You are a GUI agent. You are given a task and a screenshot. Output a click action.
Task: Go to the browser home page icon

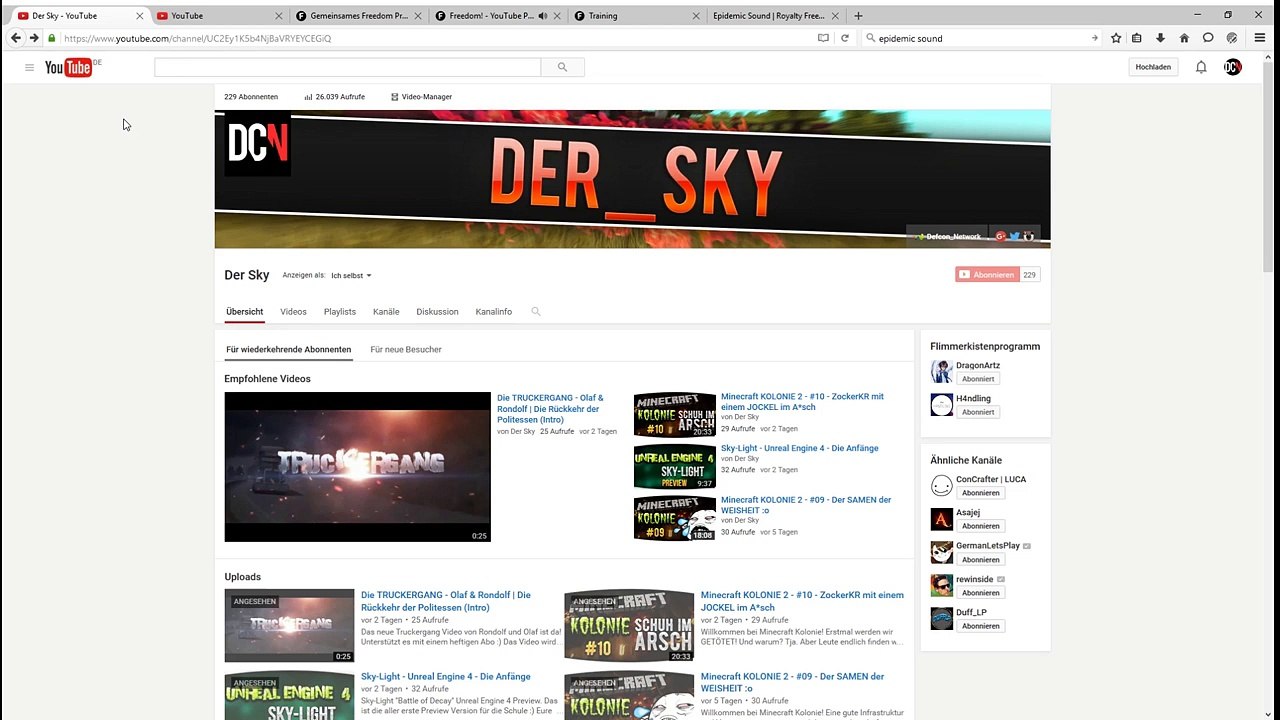pos(1184,38)
